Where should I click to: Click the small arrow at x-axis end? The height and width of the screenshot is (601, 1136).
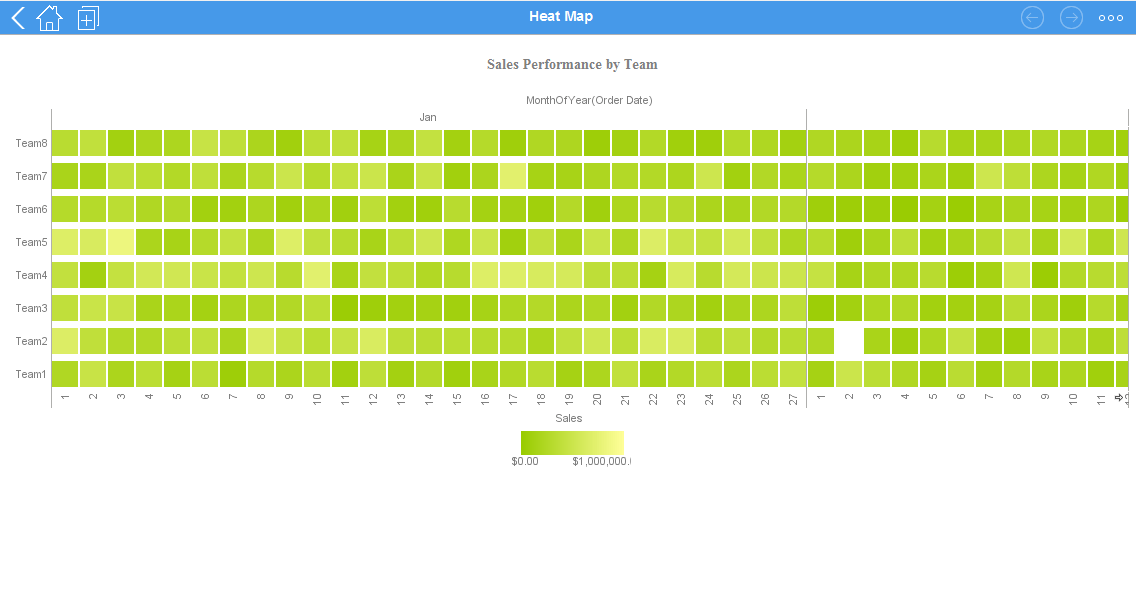click(x=1119, y=397)
